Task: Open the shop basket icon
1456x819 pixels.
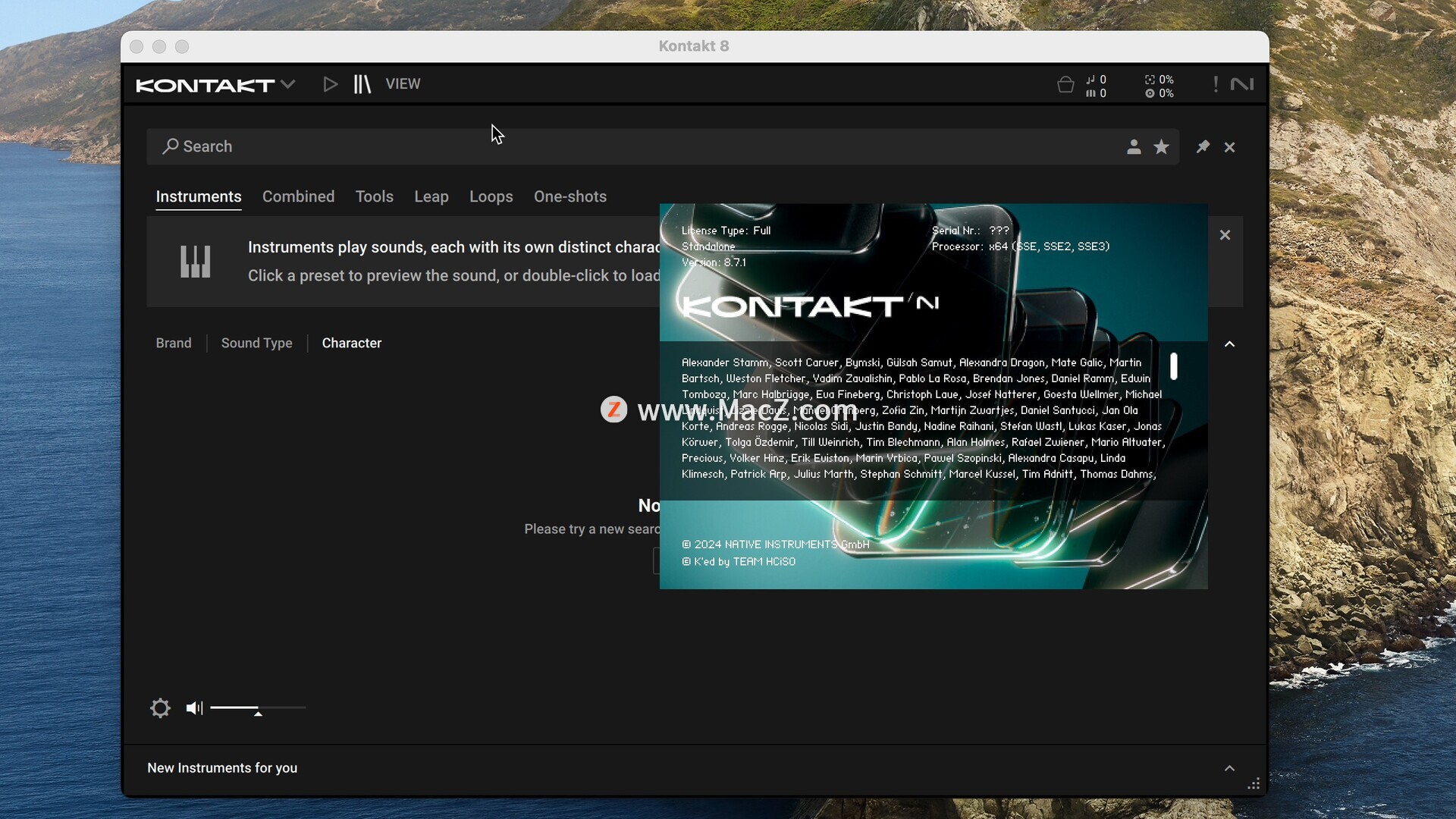Action: (x=1065, y=85)
